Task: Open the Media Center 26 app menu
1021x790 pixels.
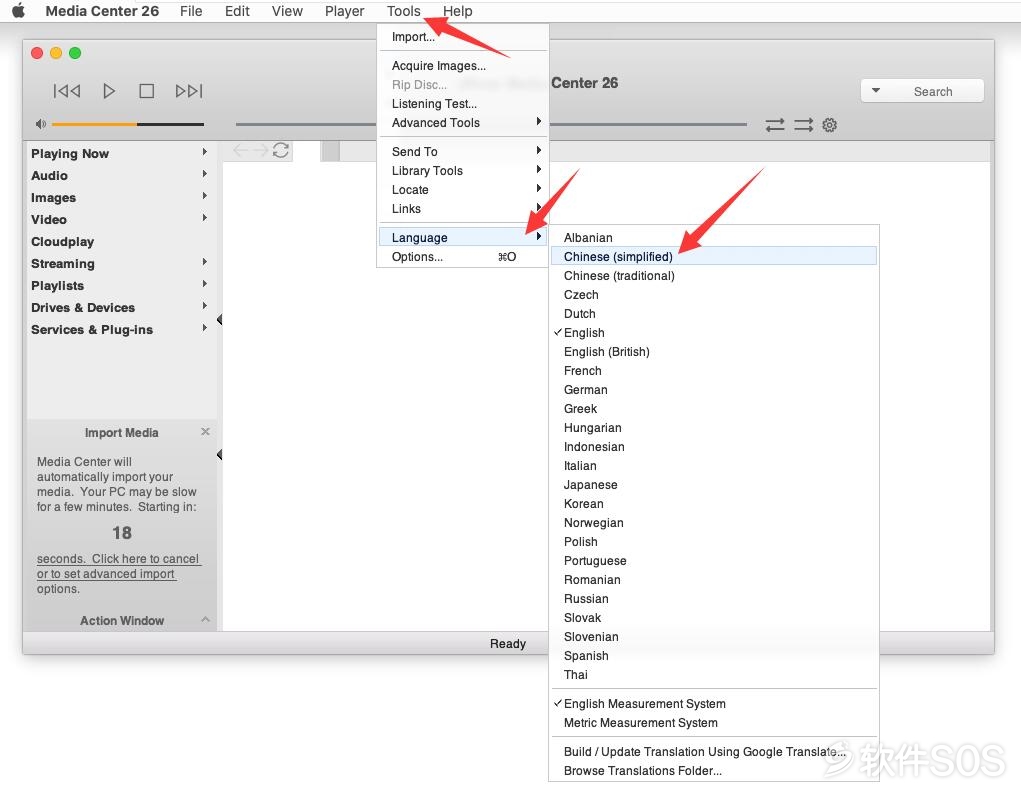Action: tap(102, 11)
